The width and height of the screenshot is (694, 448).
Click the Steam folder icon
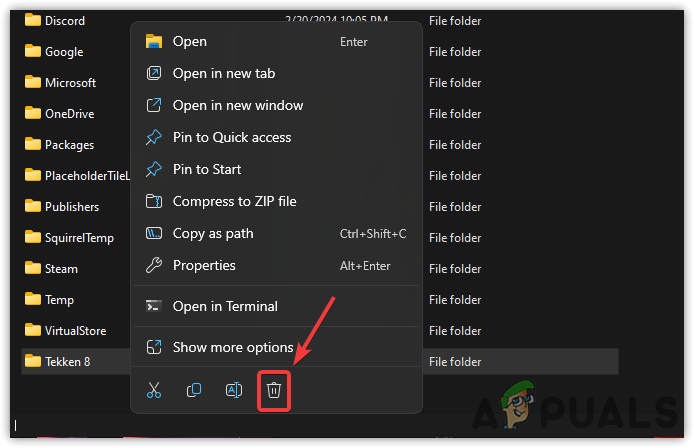(32, 268)
